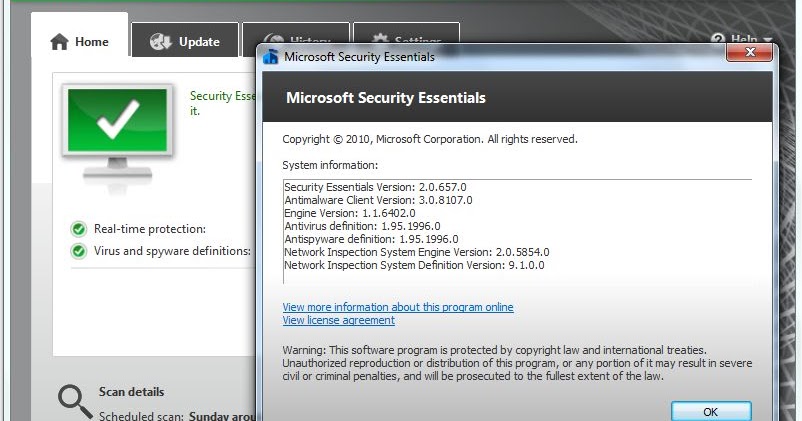Screen dimensions: 802x421
Task: Click the globe download icon on Update tab
Action: (160, 41)
